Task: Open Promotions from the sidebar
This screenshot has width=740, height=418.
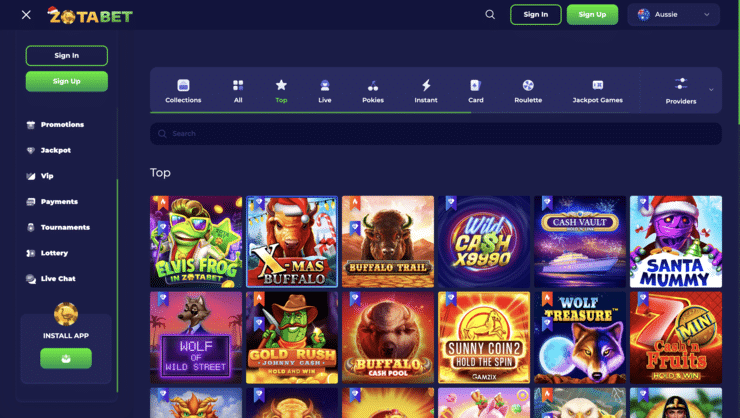Action: click(x=62, y=125)
